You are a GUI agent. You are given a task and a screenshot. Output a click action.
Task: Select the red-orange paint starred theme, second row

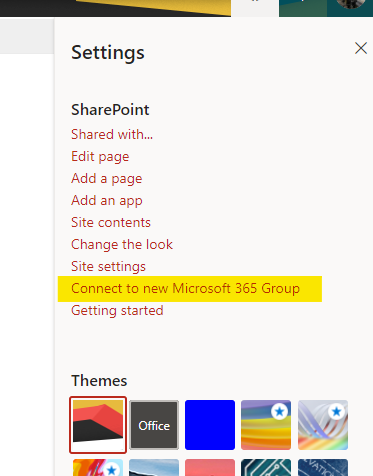click(98, 468)
